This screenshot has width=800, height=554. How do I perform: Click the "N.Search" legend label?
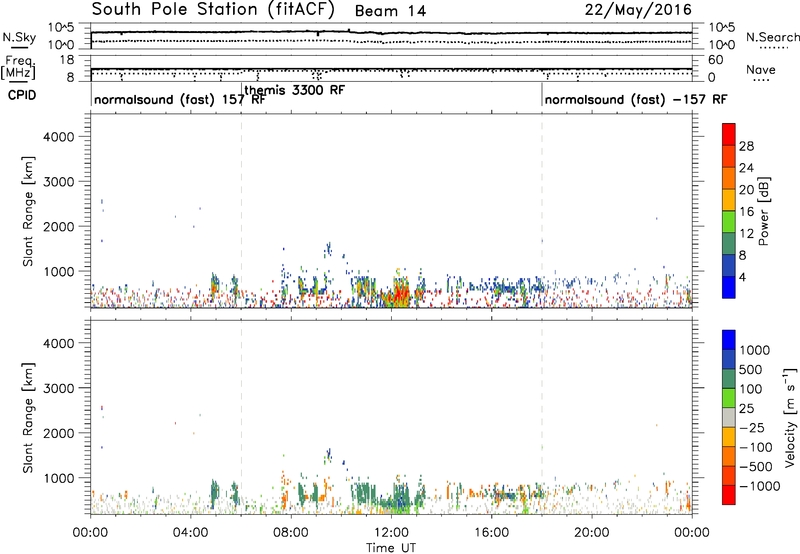pyautogui.click(x=772, y=37)
